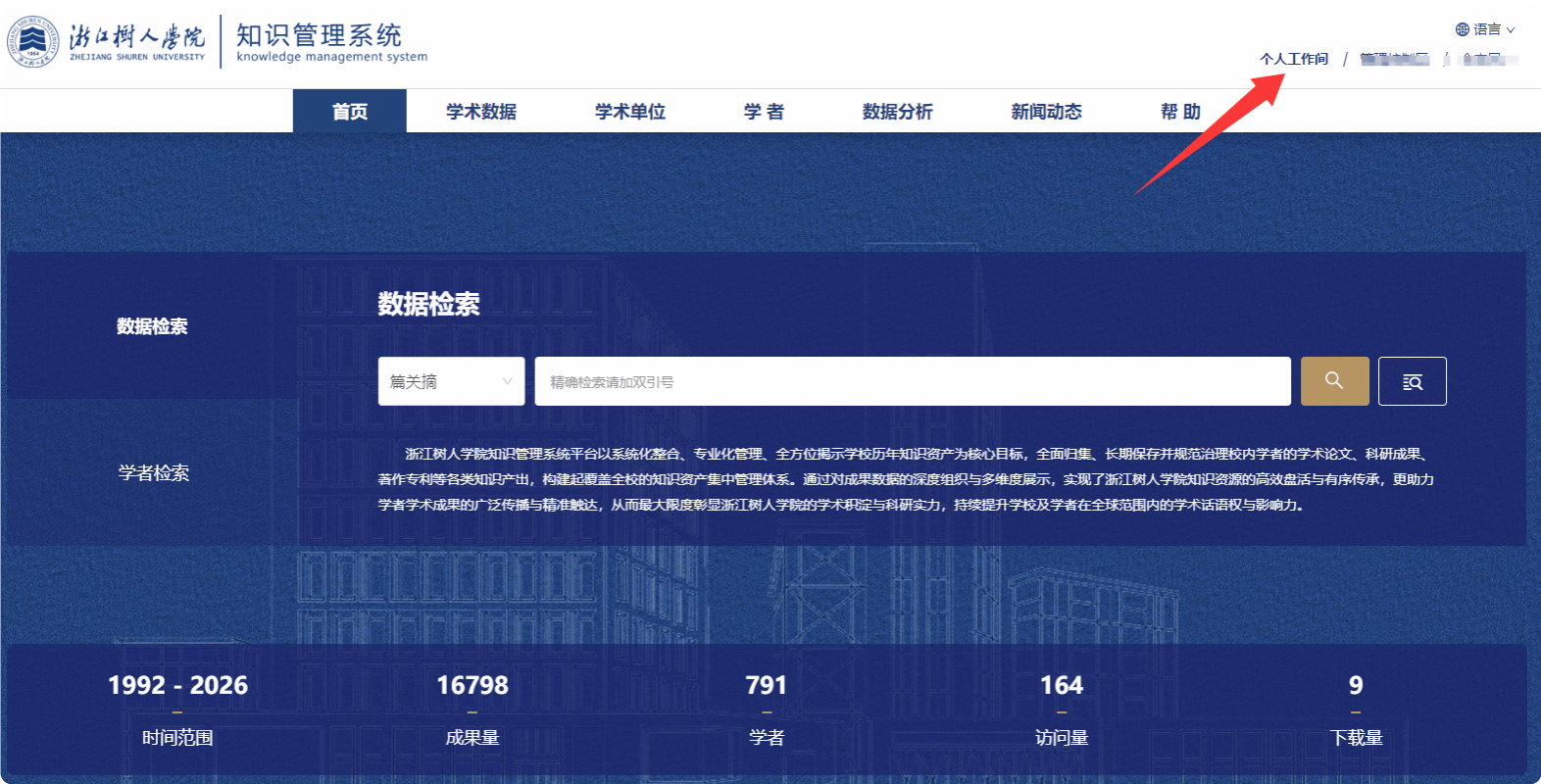Navigate to the 学者 menu
The image size is (1541, 784).
(764, 112)
